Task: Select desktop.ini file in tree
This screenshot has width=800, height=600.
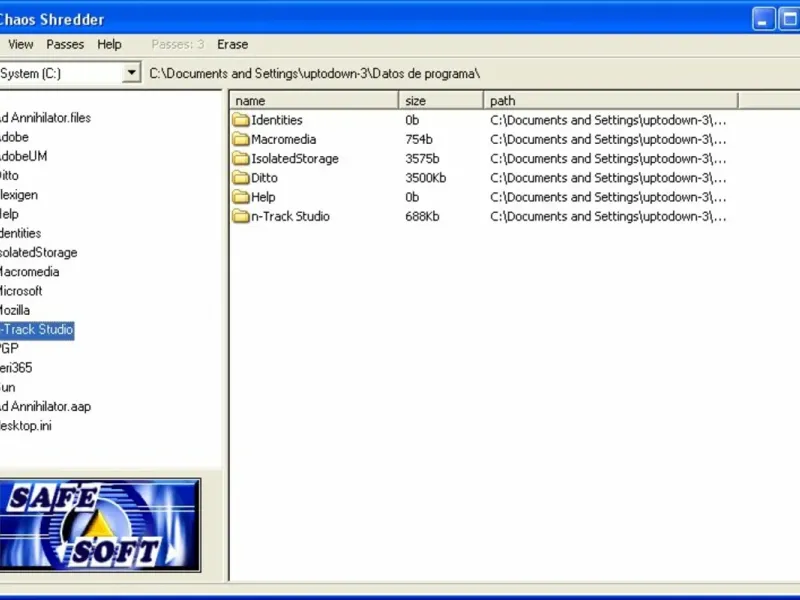Action: tap(26, 426)
